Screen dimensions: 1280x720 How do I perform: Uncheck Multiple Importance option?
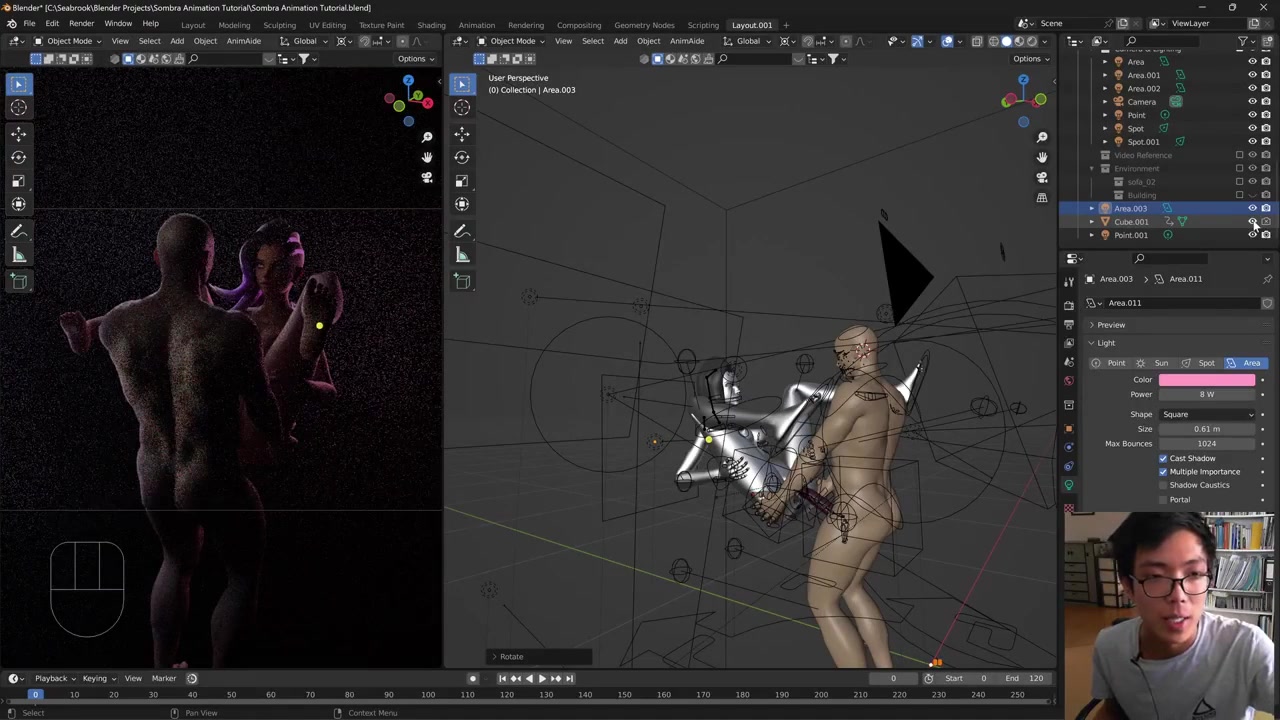[x=1163, y=472]
